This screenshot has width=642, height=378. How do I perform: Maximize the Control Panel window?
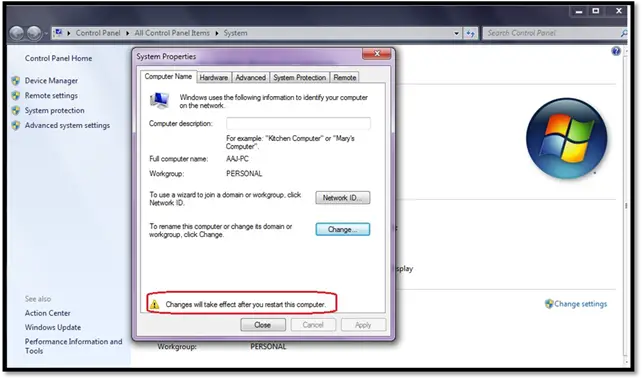(x=596, y=11)
